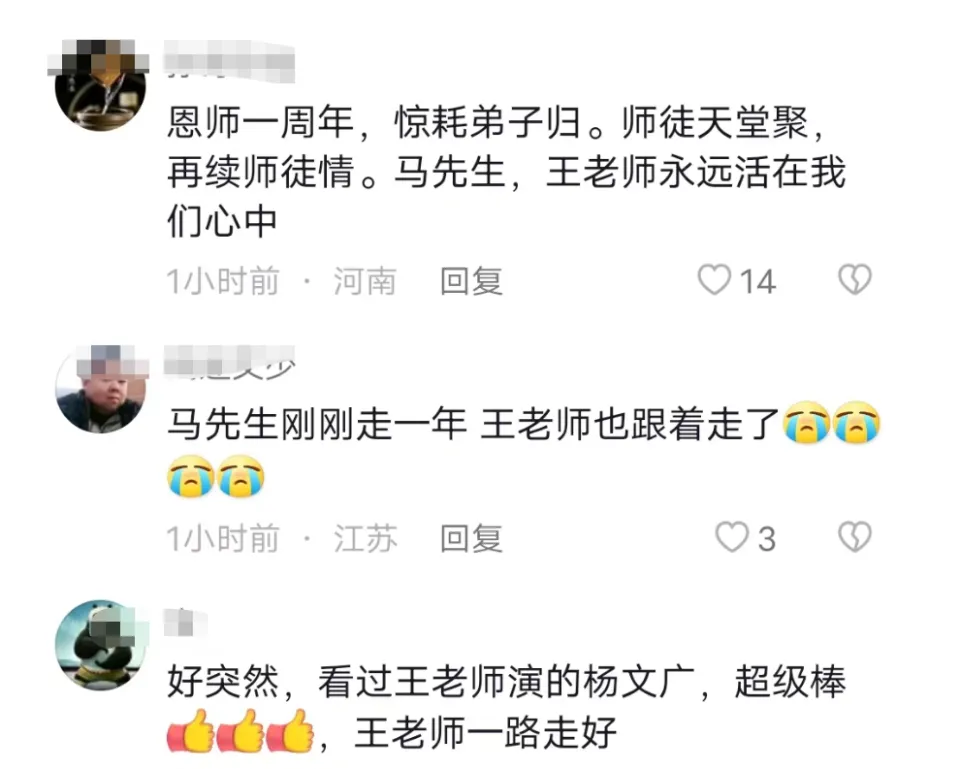Open the second commenter's avatar

tap(100, 389)
